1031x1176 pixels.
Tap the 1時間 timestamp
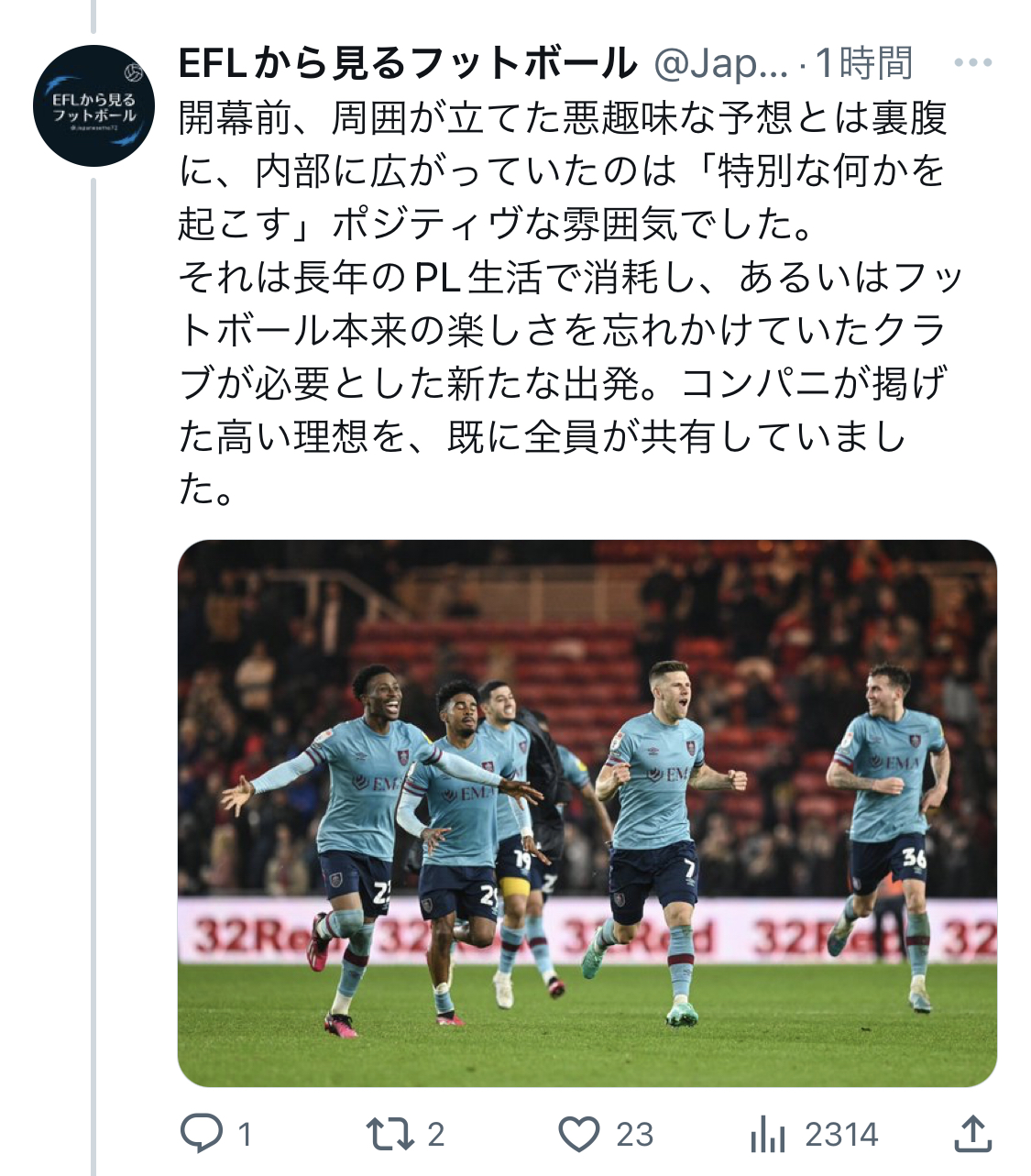pyautogui.click(x=863, y=63)
